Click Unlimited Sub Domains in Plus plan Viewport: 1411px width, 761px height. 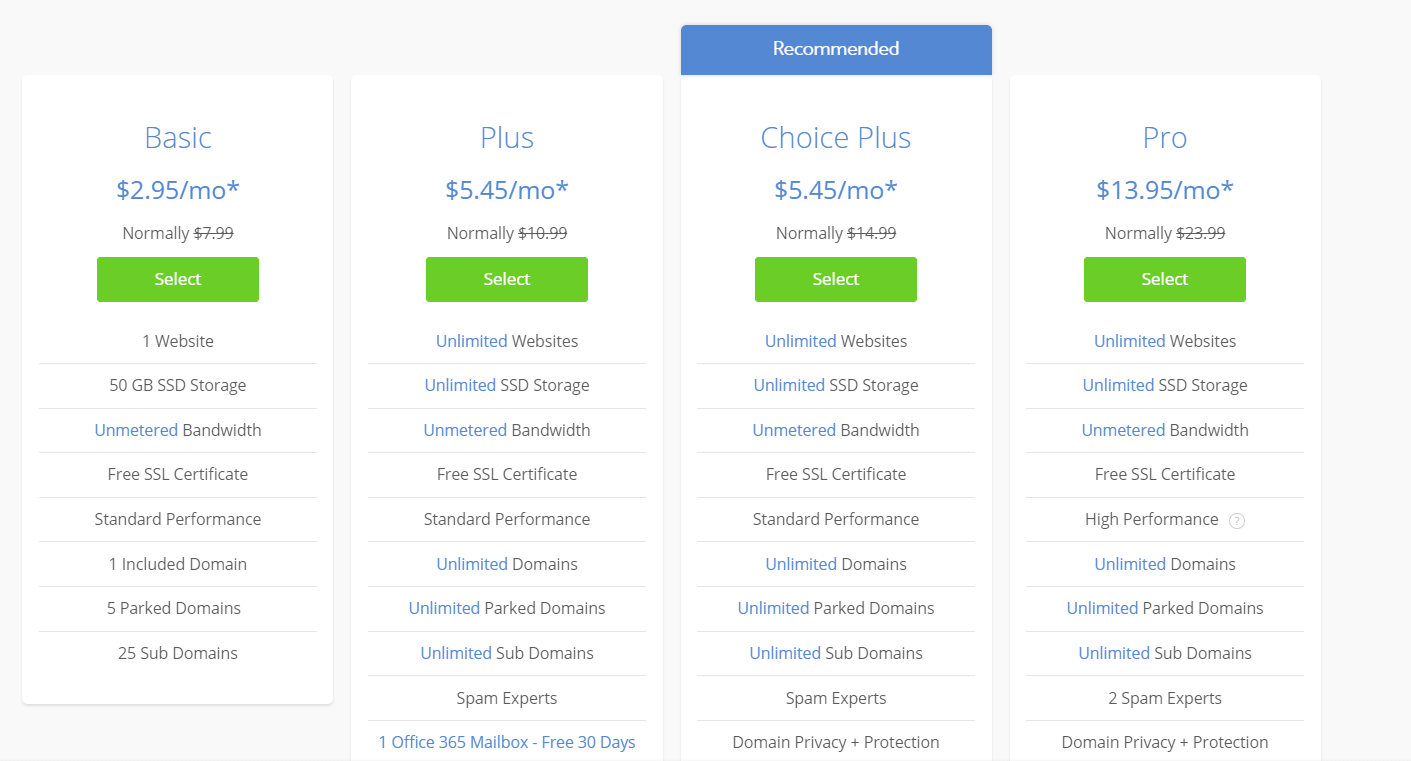(507, 653)
